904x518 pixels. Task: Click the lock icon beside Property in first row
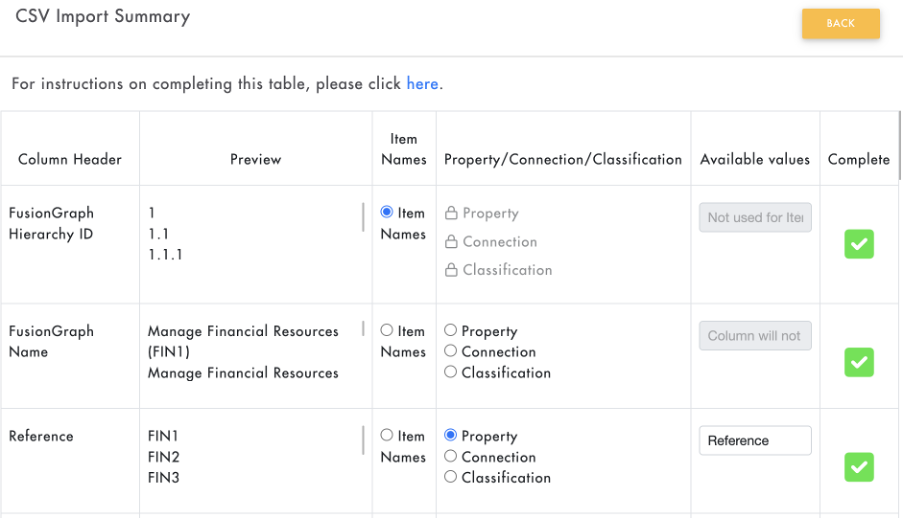[451, 213]
